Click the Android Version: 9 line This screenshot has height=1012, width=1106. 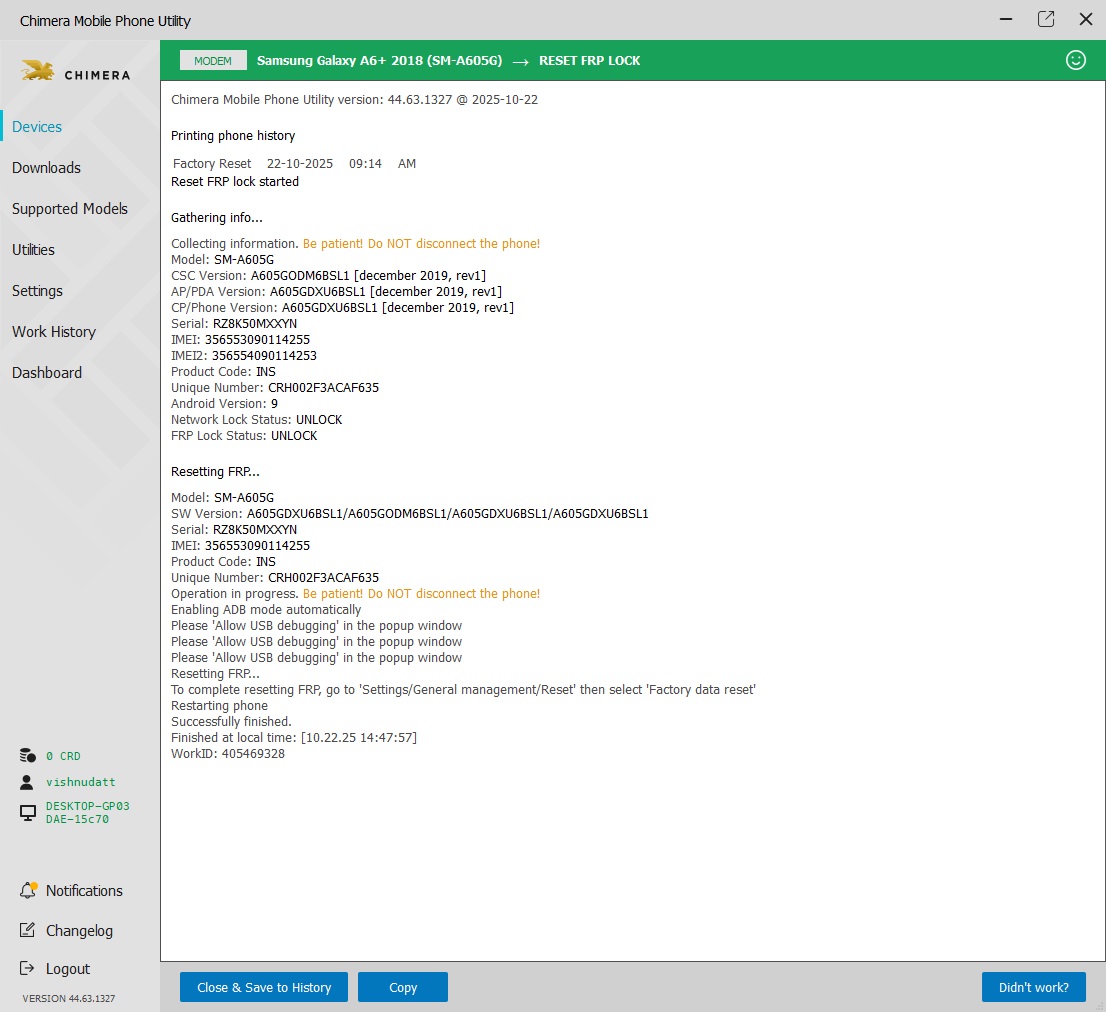224,404
